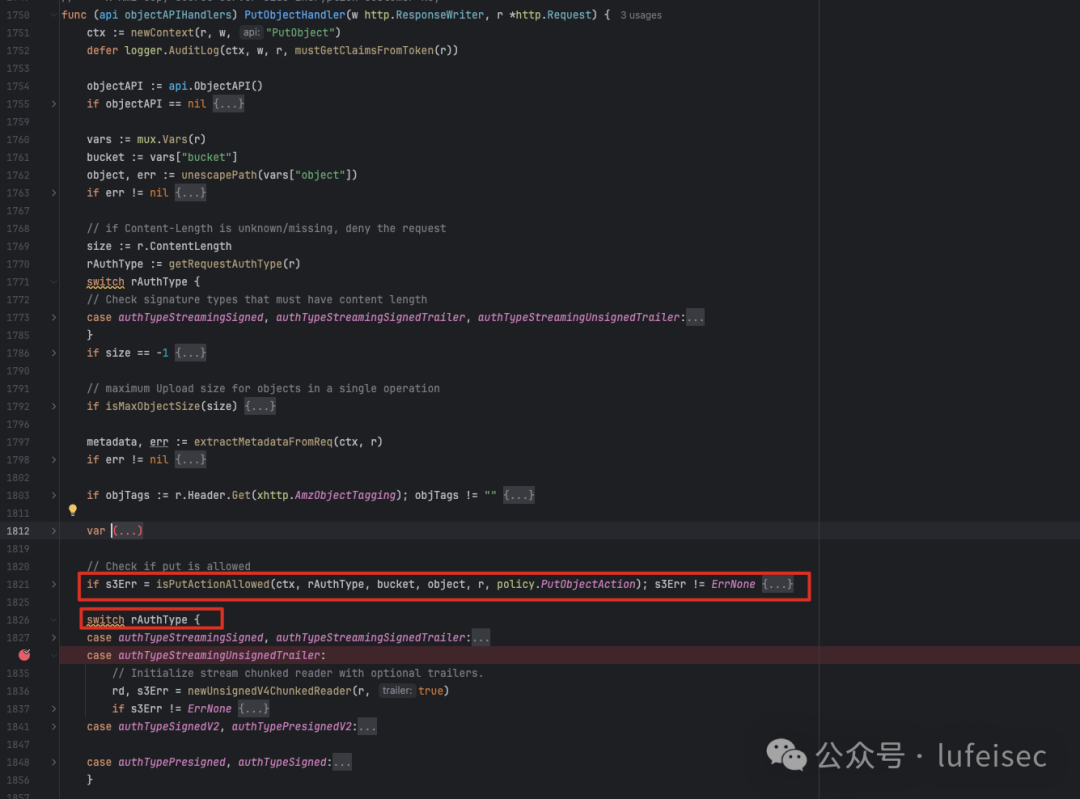Collapse the switch block at line 1826

(54, 620)
